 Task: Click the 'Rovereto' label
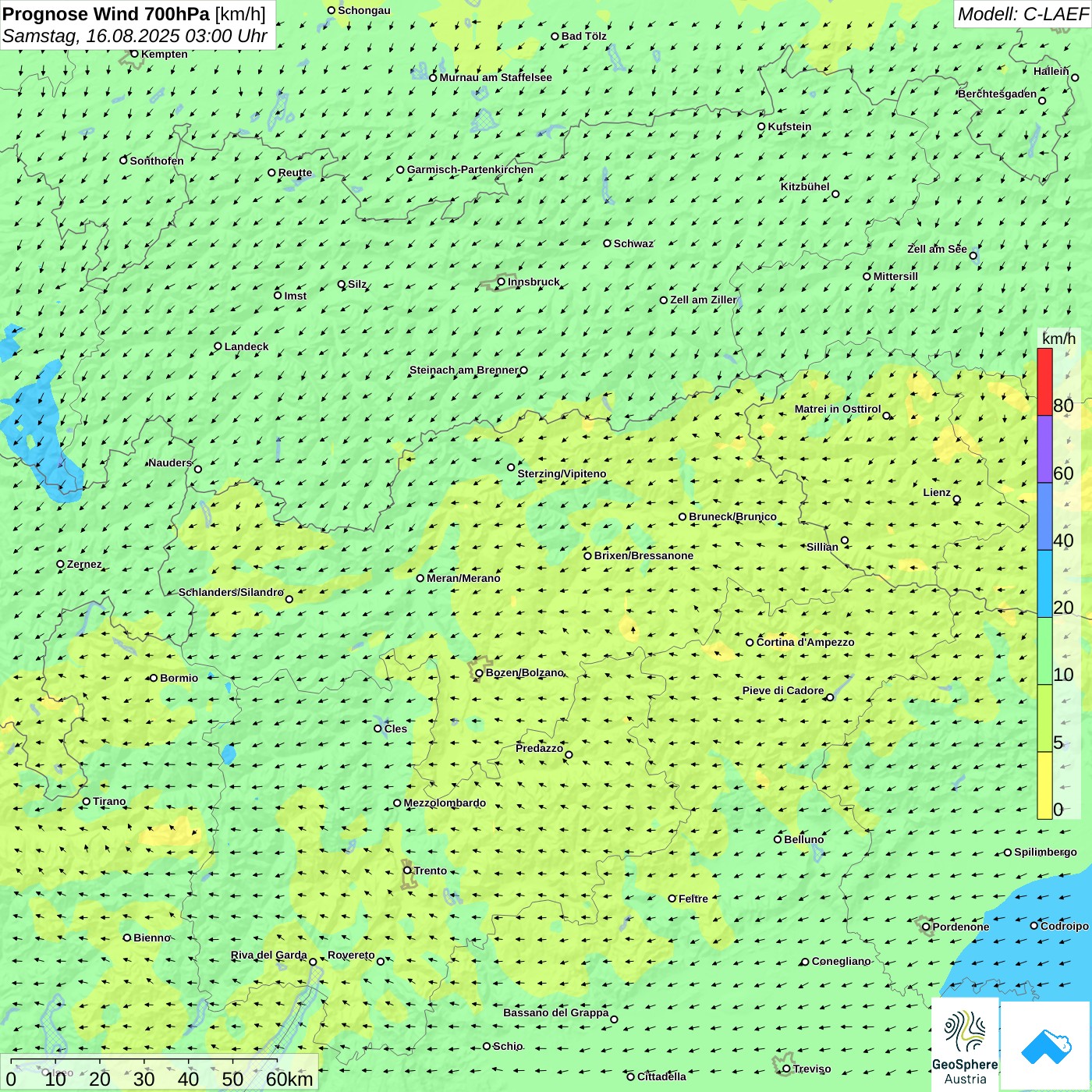(351, 955)
